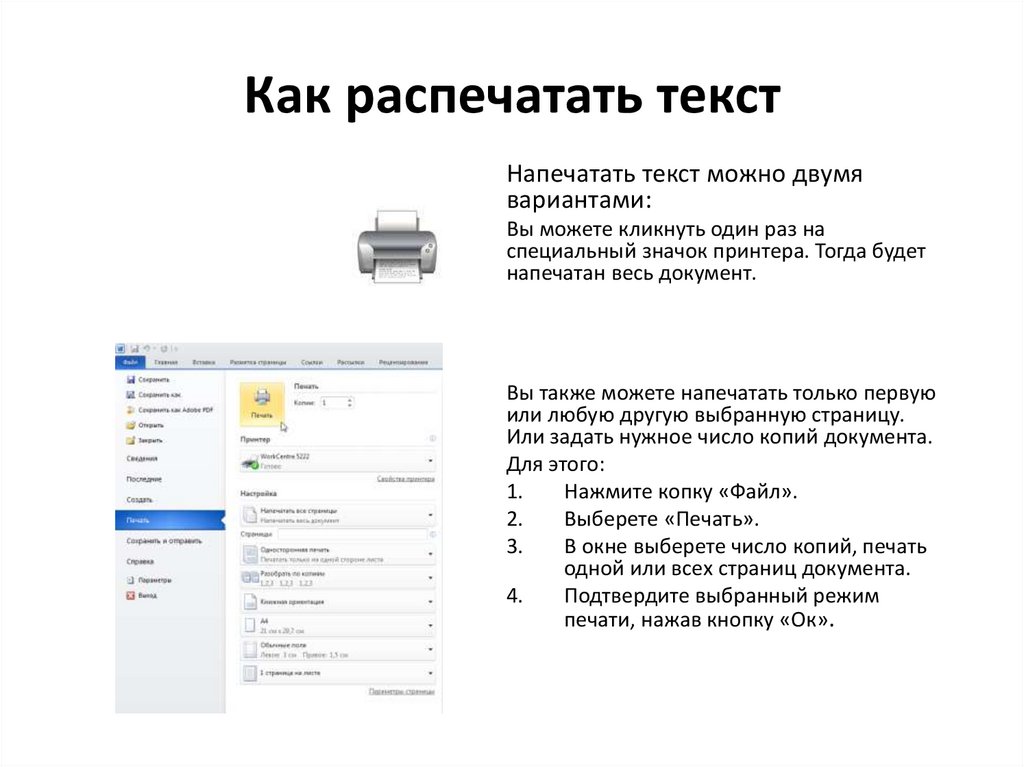Image resolution: width=1024 pixels, height=767 pixels.
Task: Click the Параметры options icon
Action: tap(131, 580)
